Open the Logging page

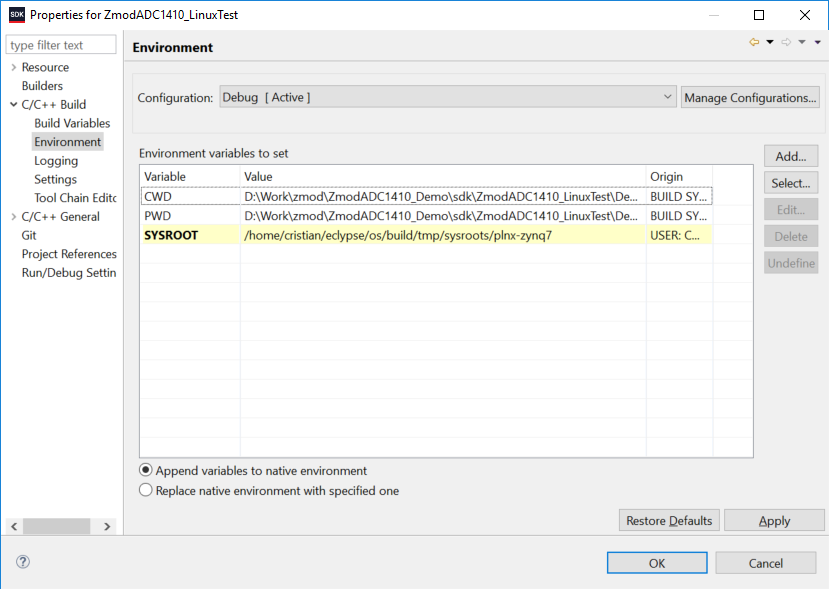click(56, 161)
